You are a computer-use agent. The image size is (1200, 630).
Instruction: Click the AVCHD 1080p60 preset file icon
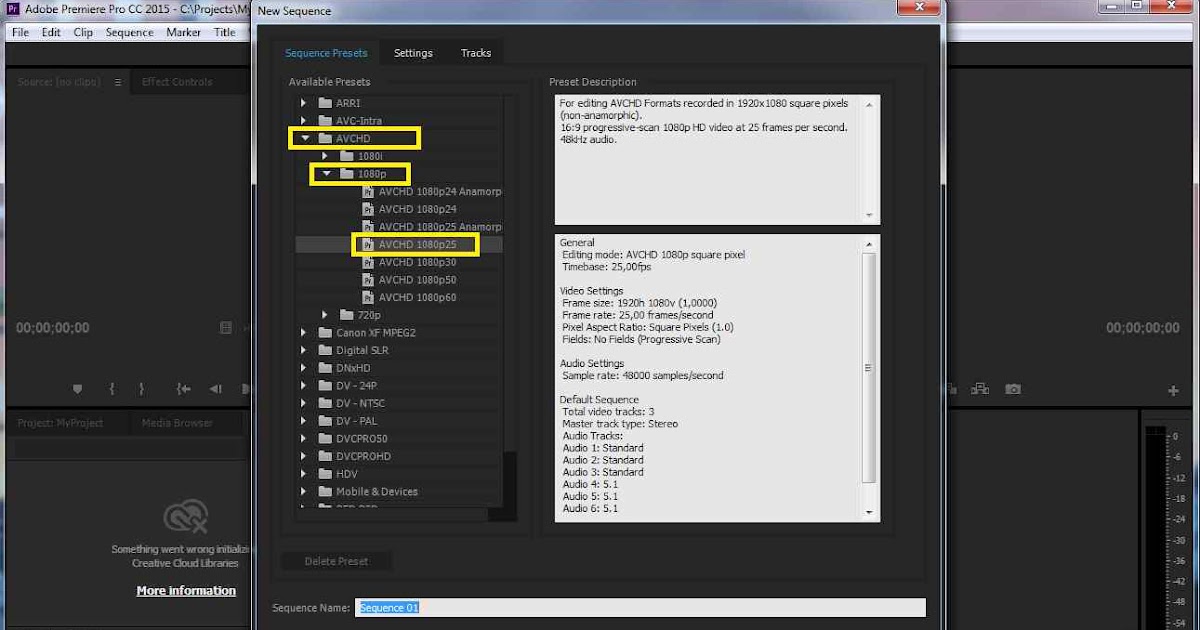[367, 297]
